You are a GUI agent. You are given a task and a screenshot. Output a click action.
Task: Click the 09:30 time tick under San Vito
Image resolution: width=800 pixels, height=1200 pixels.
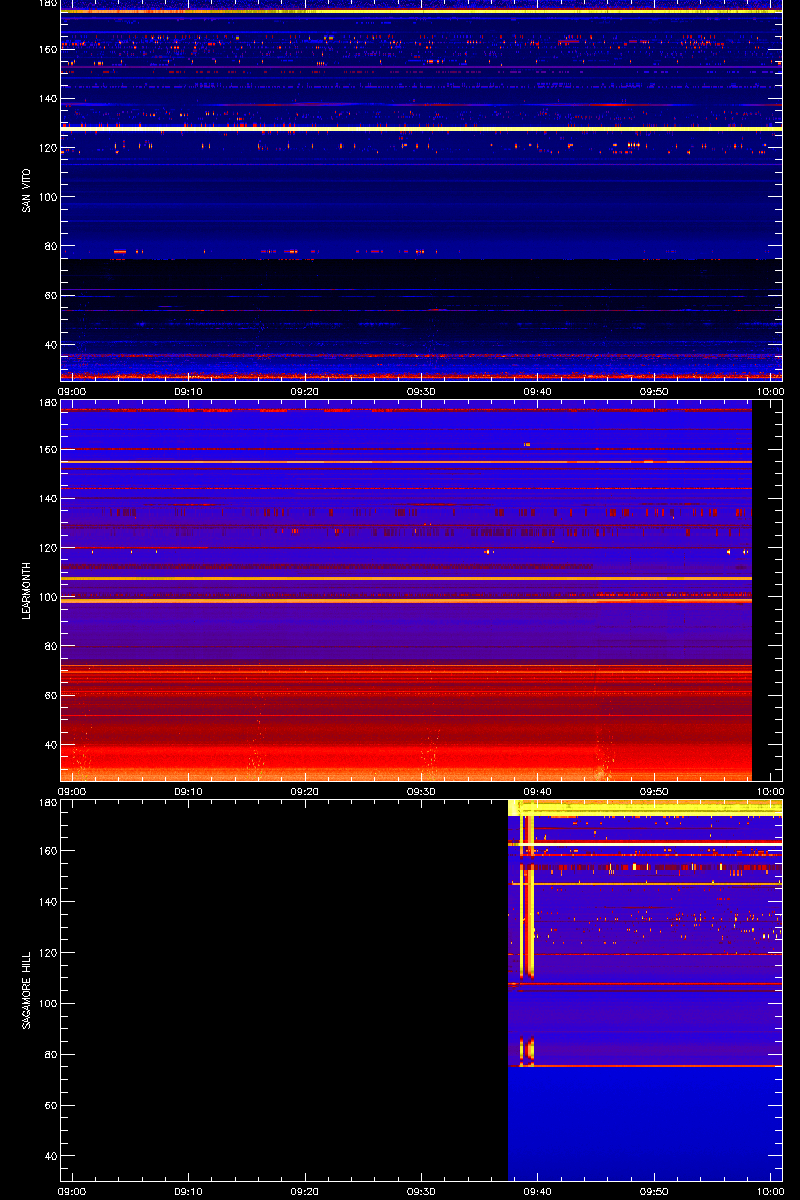[x=421, y=392]
